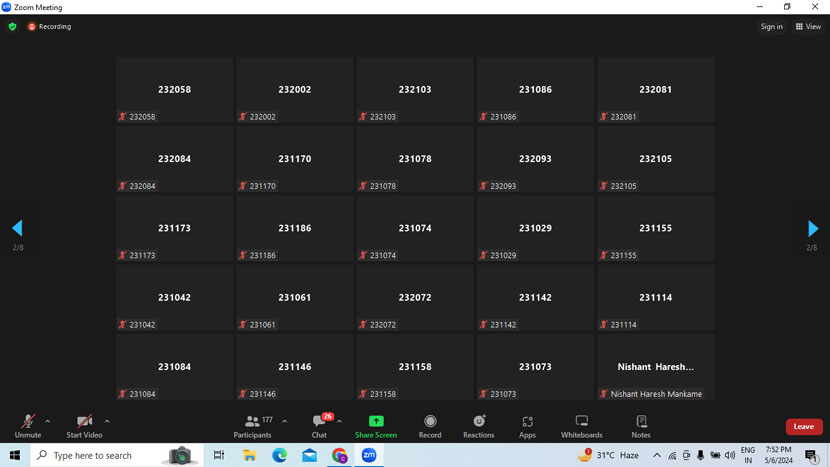
Task: Unmute the microphone
Action: 28,425
